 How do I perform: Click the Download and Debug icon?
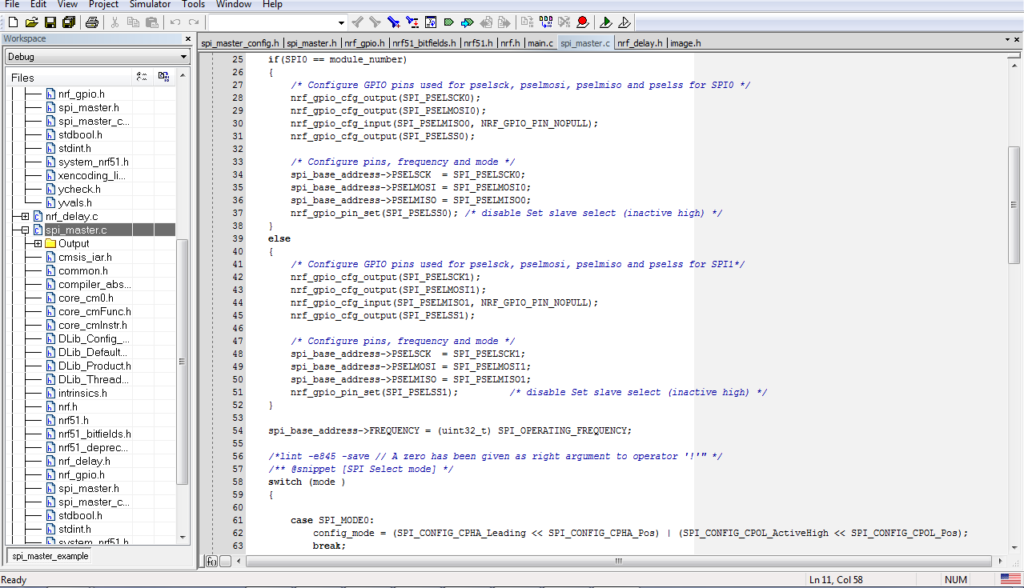click(x=606, y=22)
